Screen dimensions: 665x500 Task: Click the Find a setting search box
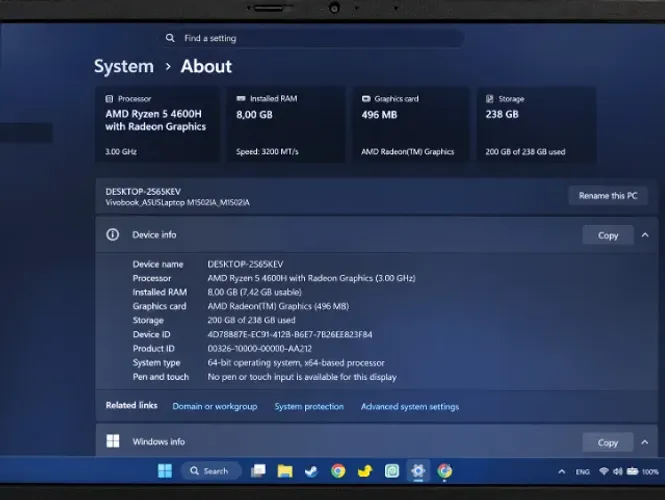[312, 38]
